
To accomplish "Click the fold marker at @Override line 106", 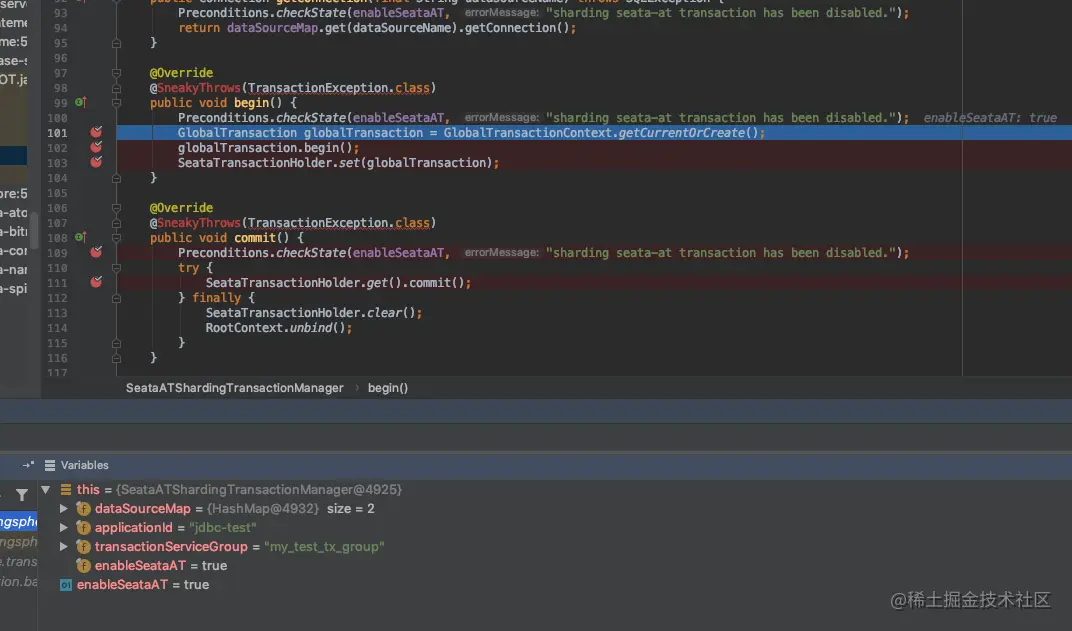I will (x=116, y=208).
